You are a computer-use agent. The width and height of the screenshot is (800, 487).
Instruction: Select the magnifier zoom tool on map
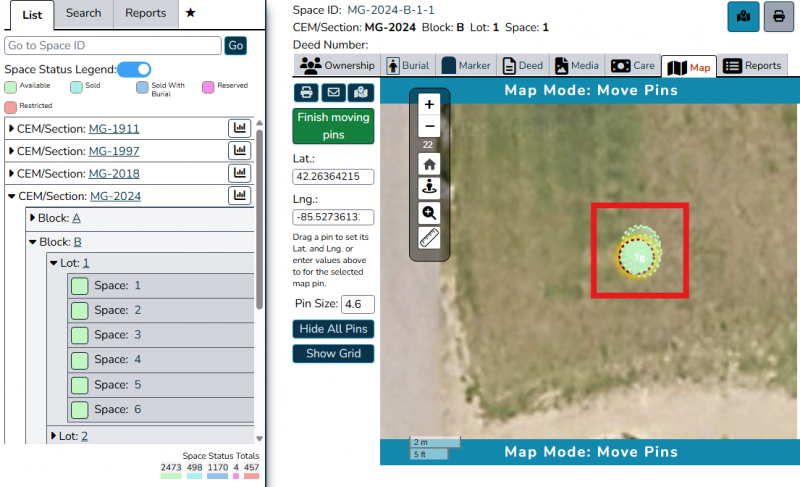[429, 213]
